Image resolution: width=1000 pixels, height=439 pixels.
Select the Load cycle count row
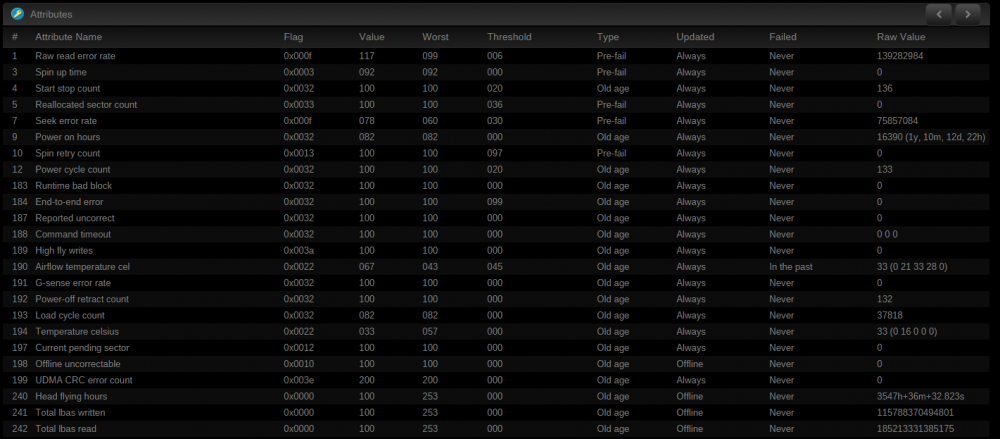496,315
